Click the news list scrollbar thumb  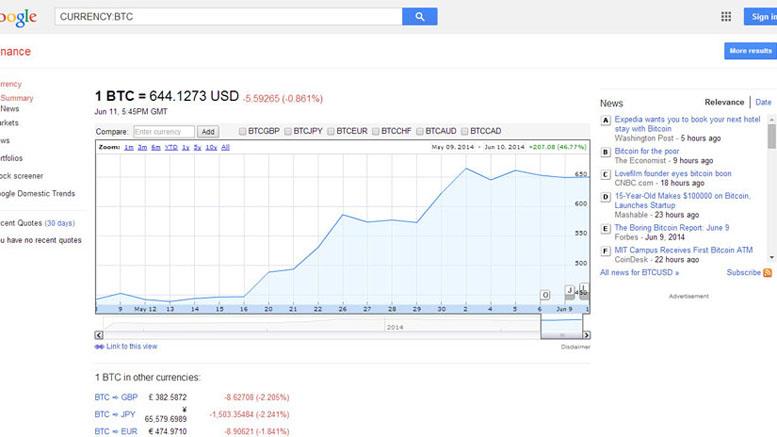pos(772,136)
